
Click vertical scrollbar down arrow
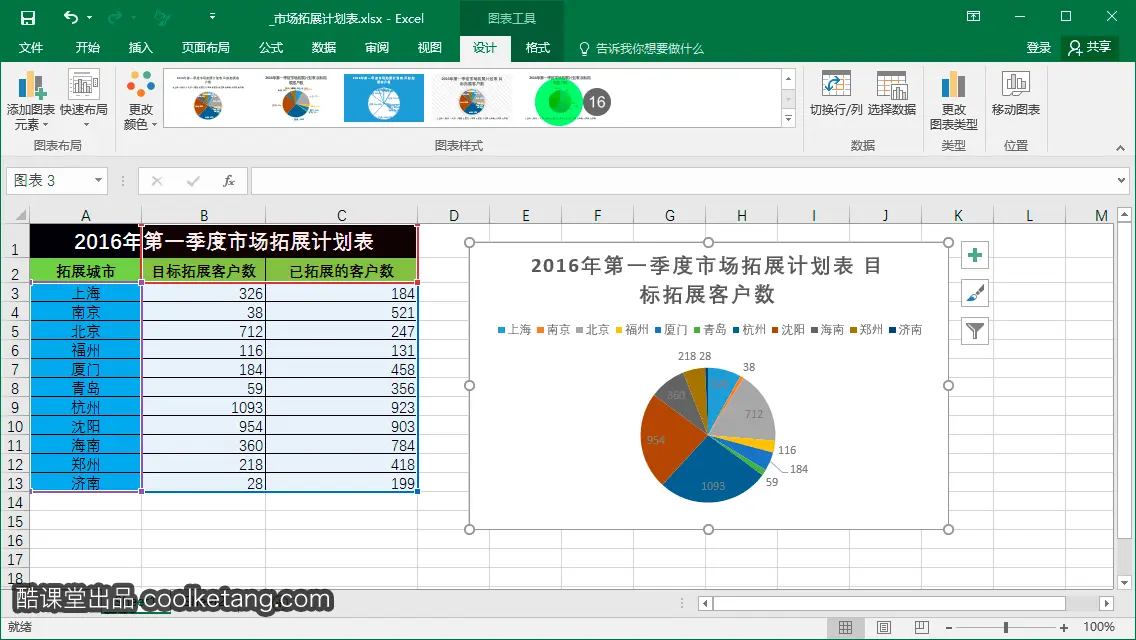coord(1124,582)
